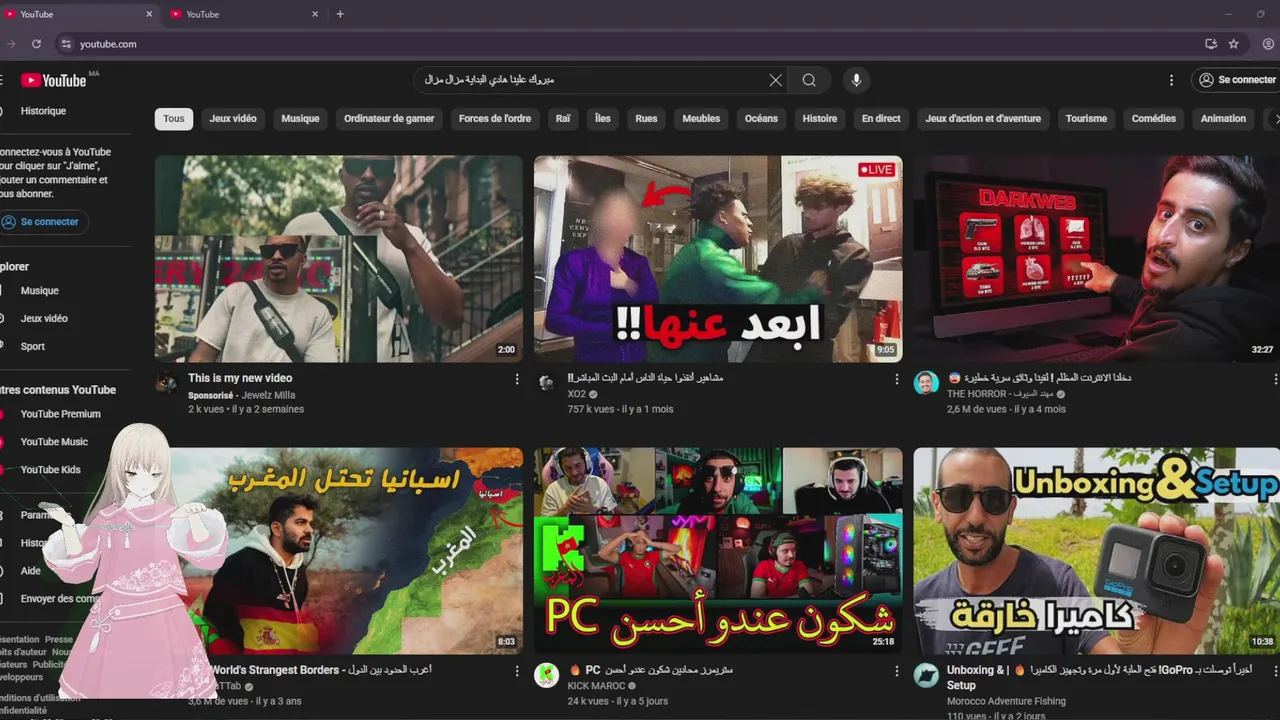
Task: Open Jewelz Milla channel name link
Action: [268, 396]
